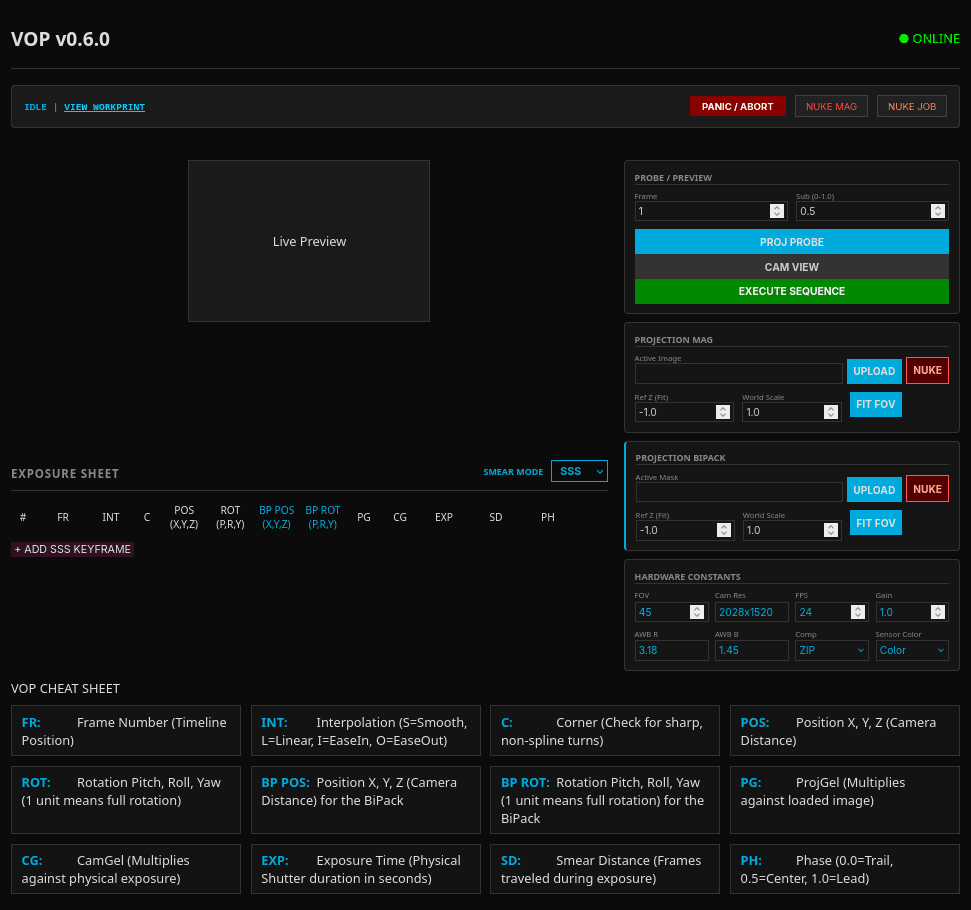Click FIT FOV in Projection Mag
Image resolution: width=971 pixels, height=910 pixels.
pos(876,404)
